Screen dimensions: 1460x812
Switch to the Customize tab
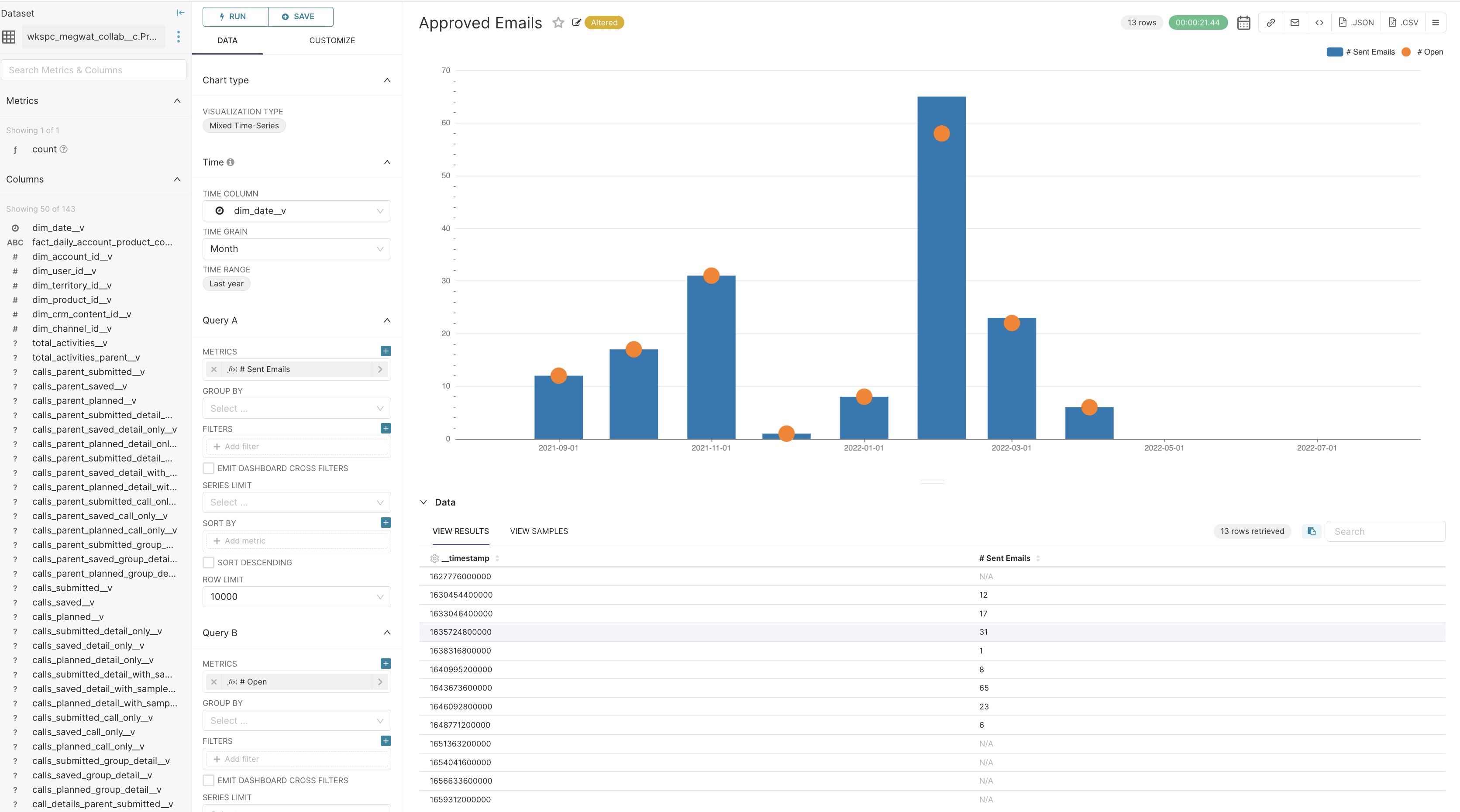tap(332, 40)
